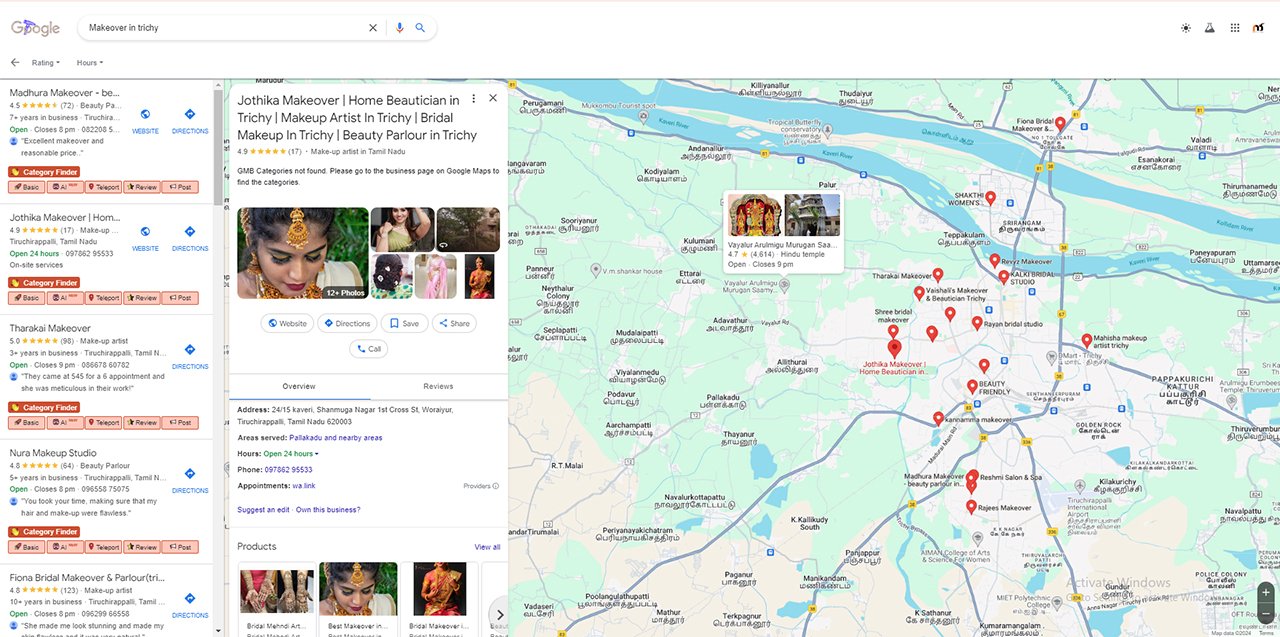Click the Directions button in detail panel
This screenshot has width=1280, height=637.
[346, 323]
